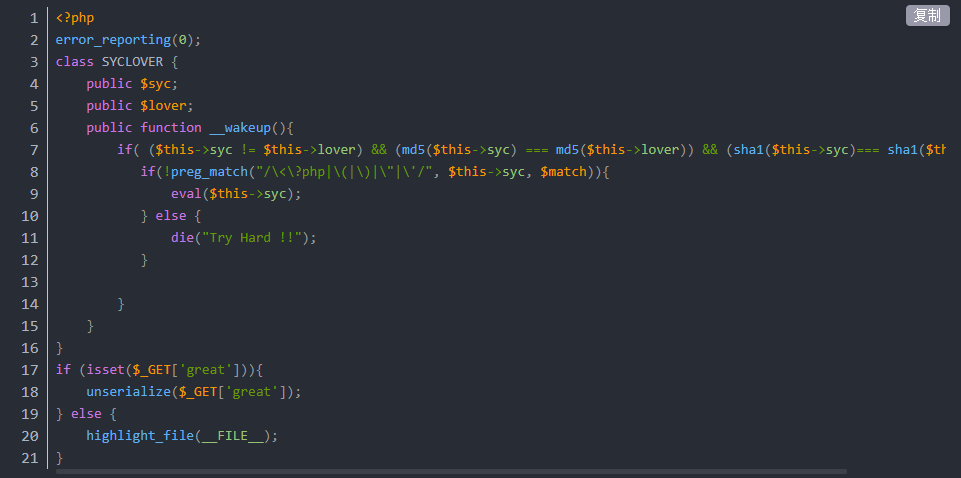Click the 'highlight_file' call on line 20
The height and width of the screenshot is (478, 961).
[x=140, y=436]
